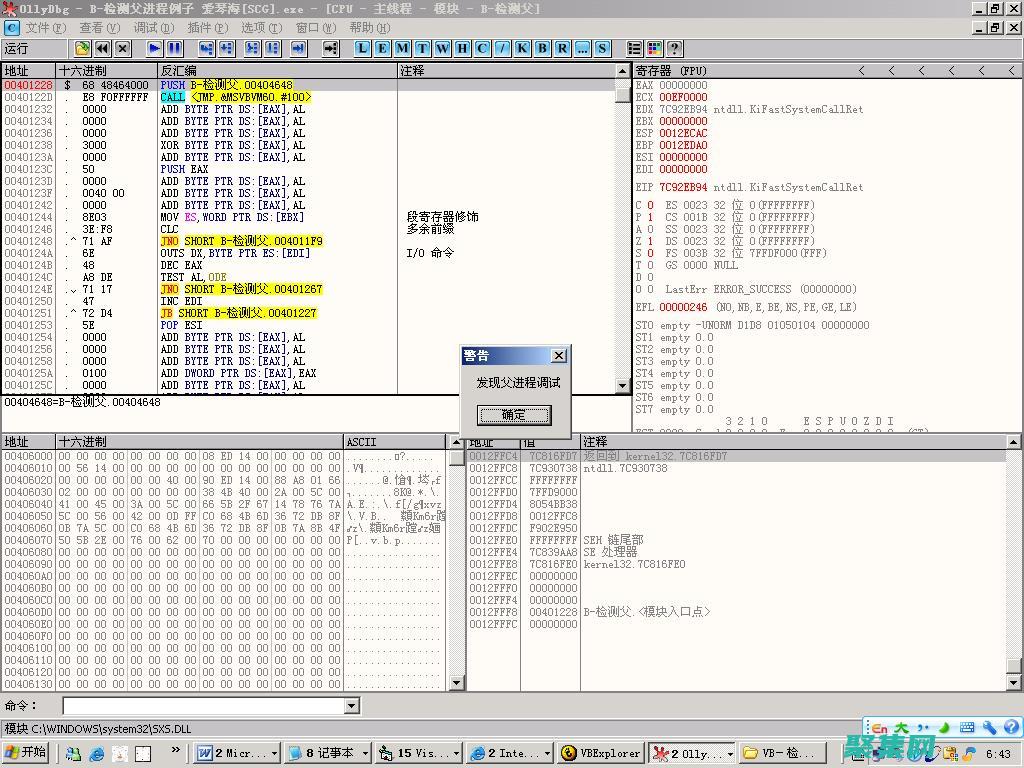Screen dimensions: 1024x768
Task: Click the Help question mark toolbar icon
Action: tap(675, 48)
